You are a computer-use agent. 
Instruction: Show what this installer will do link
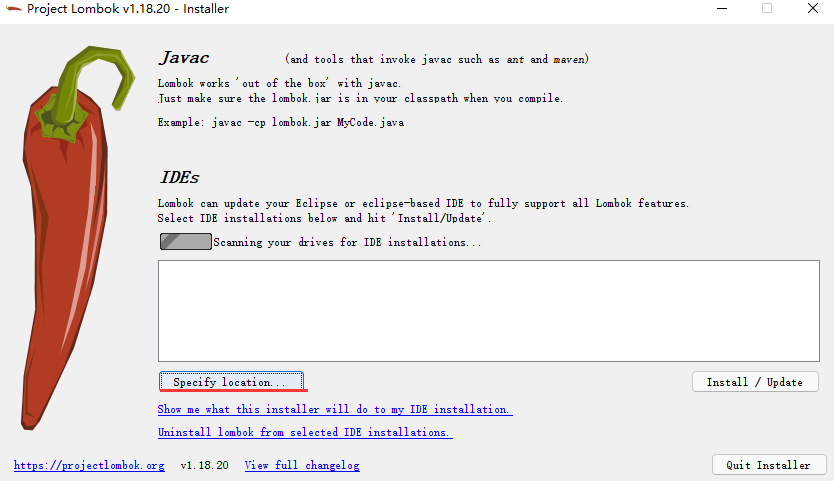pyautogui.click(x=335, y=409)
